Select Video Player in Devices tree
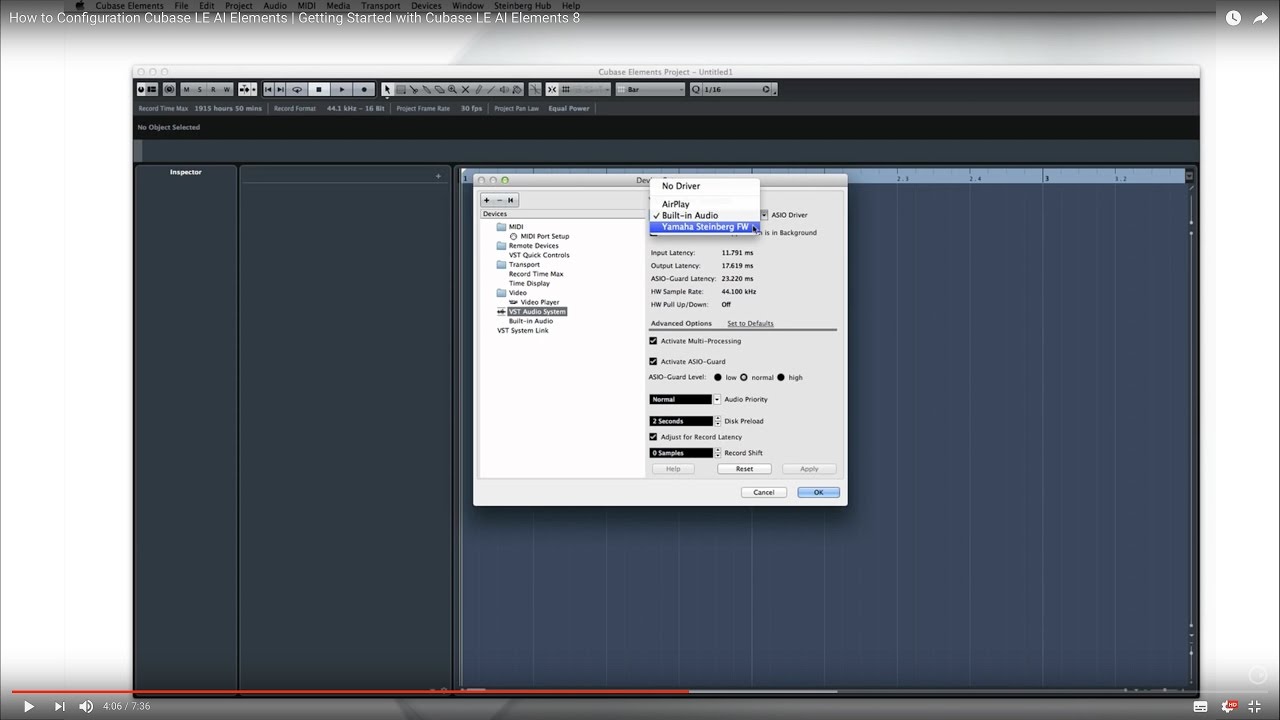This screenshot has width=1280, height=720. pos(540,302)
